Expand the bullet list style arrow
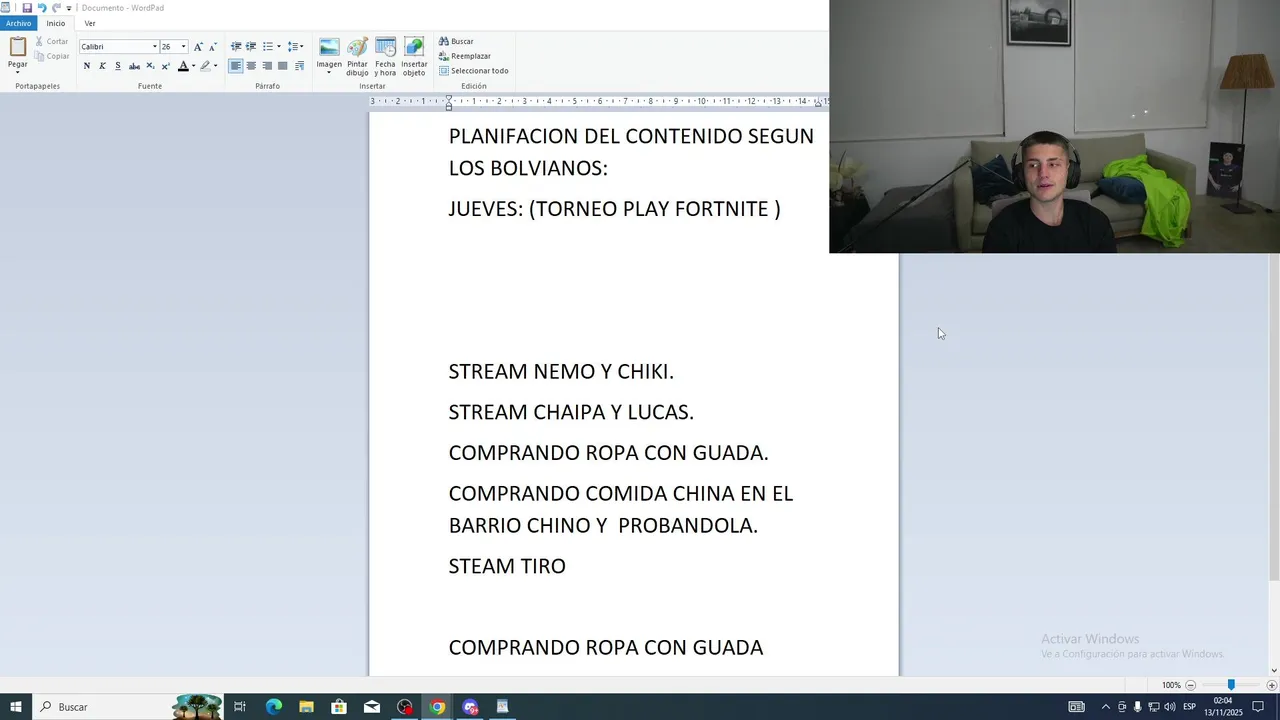This screenshot has height=720, width=1280. point(278,47)
